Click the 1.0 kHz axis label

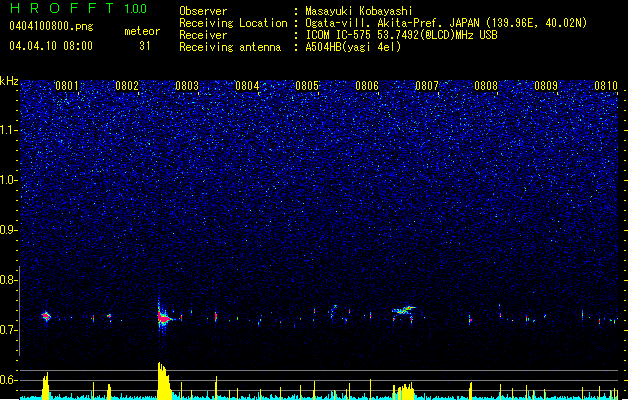8,180
